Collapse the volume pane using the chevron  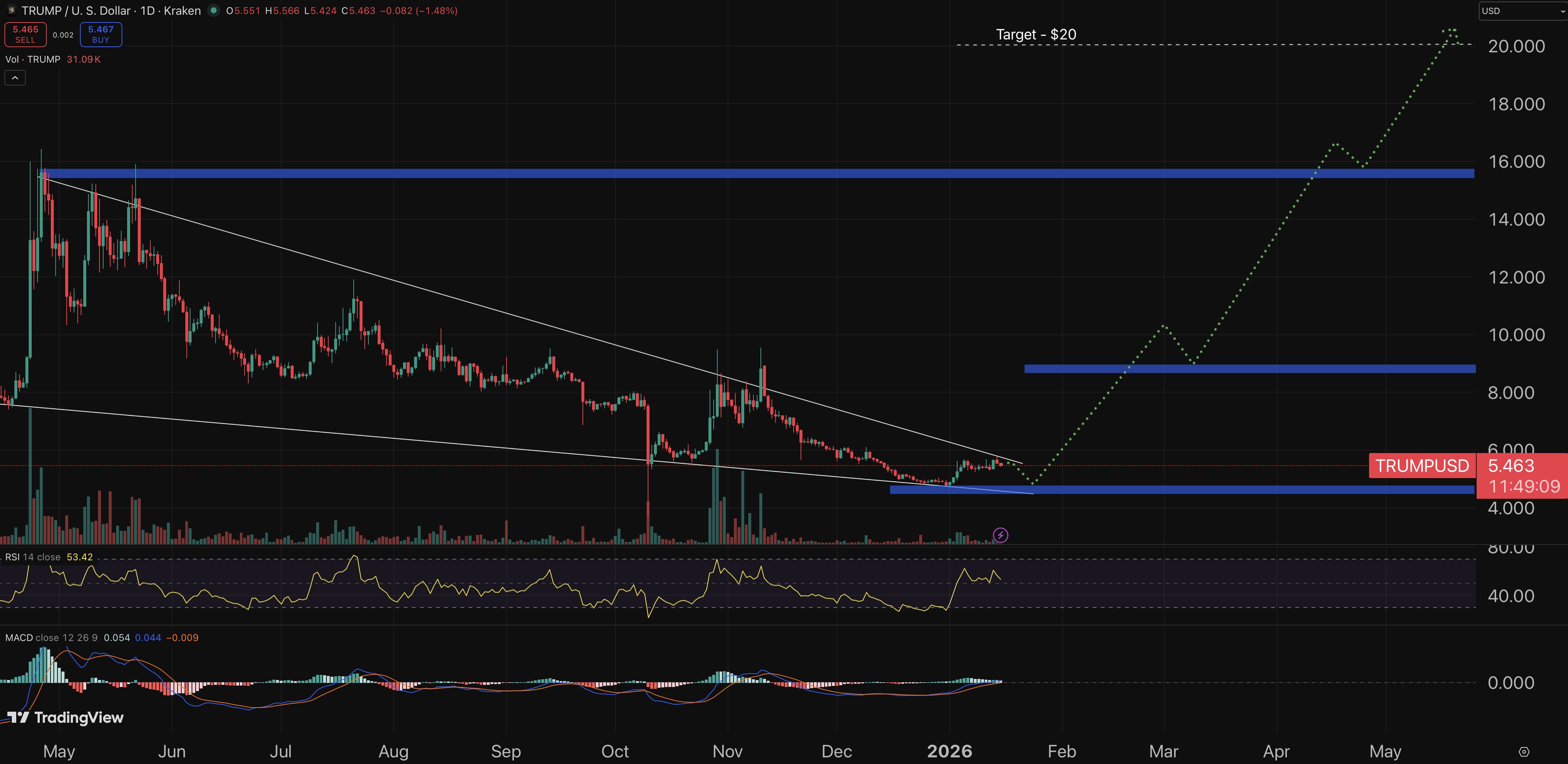(x=15, y=77)
